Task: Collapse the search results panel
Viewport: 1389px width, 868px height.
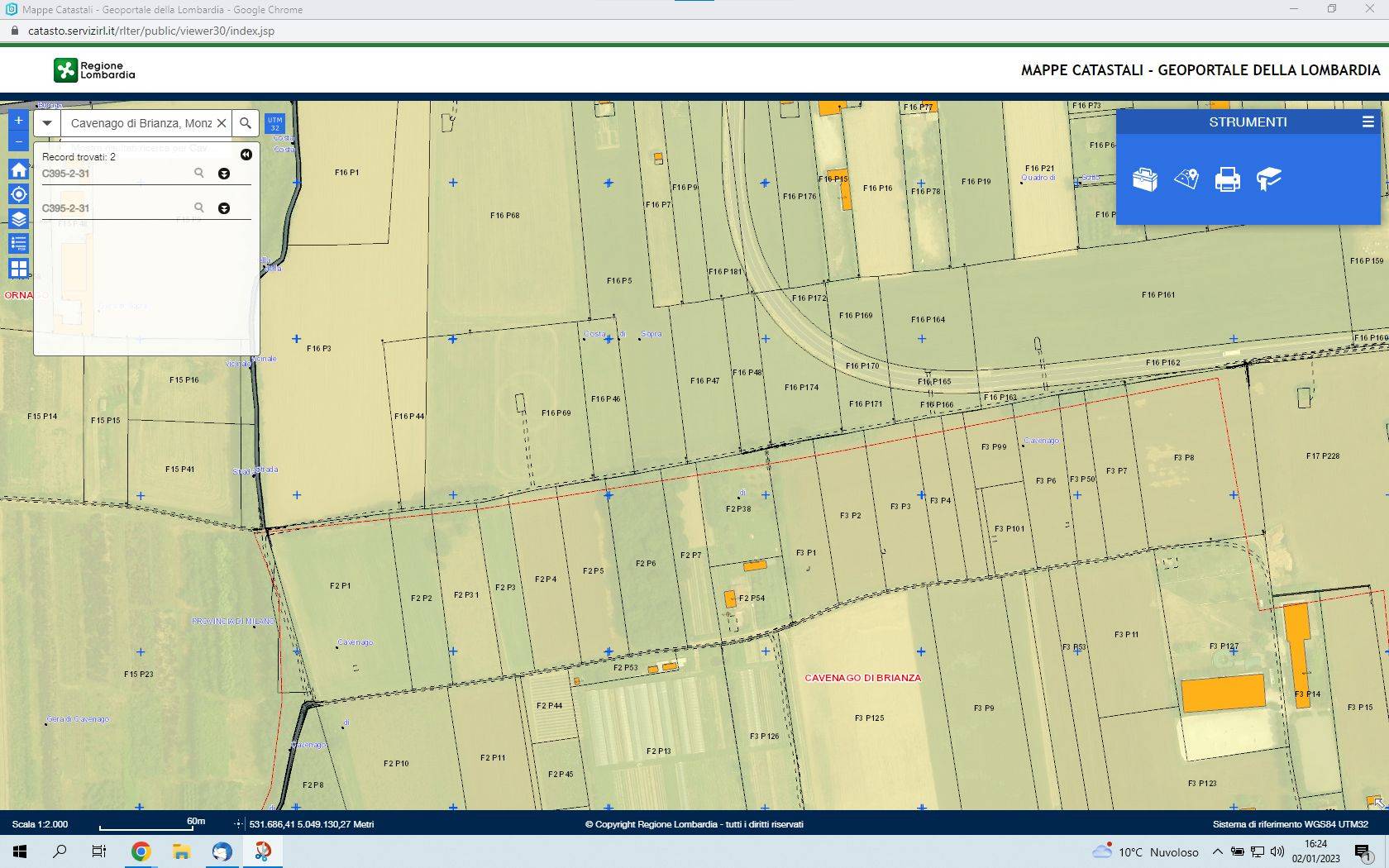Action: click(246, 155)
